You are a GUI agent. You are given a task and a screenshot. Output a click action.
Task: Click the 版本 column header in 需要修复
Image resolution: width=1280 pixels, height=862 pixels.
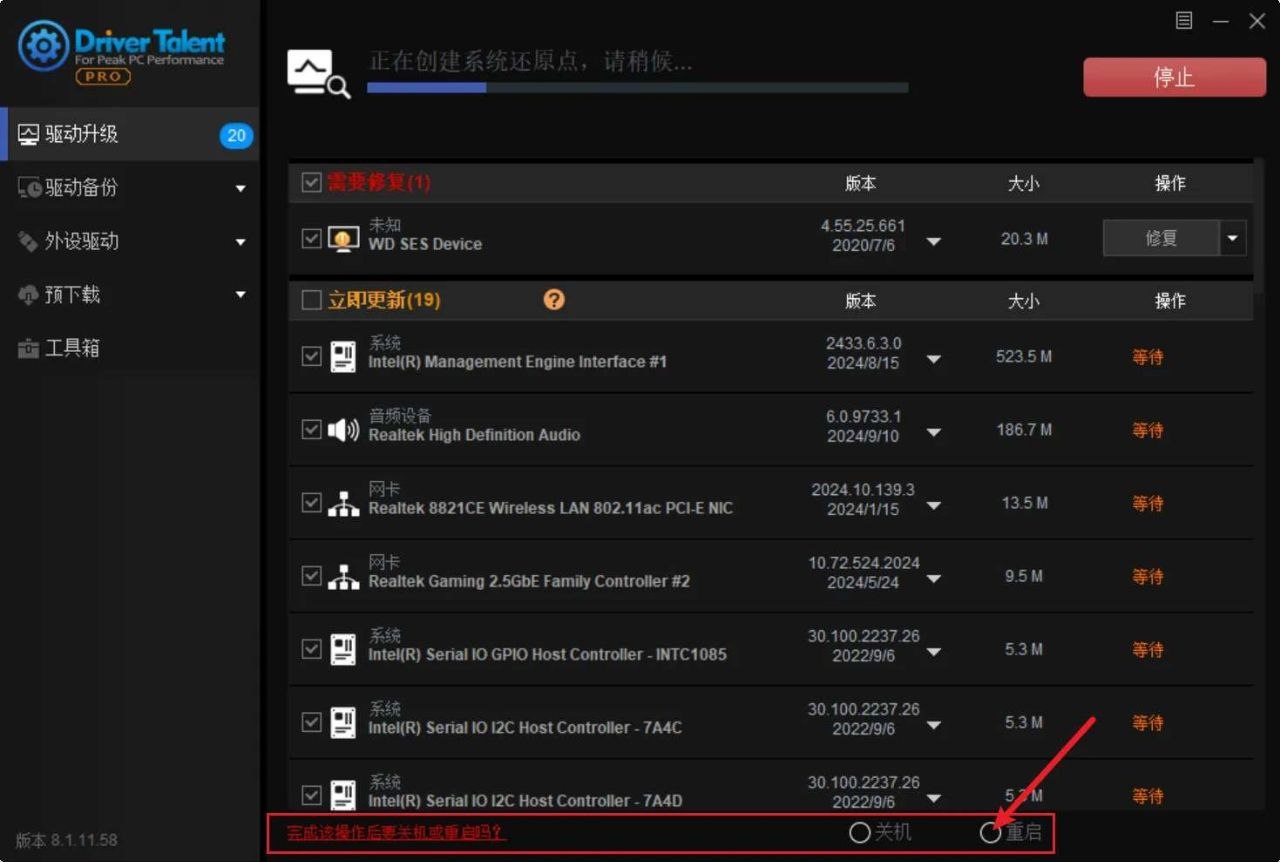pyautogui.click(x=860, y=183)
